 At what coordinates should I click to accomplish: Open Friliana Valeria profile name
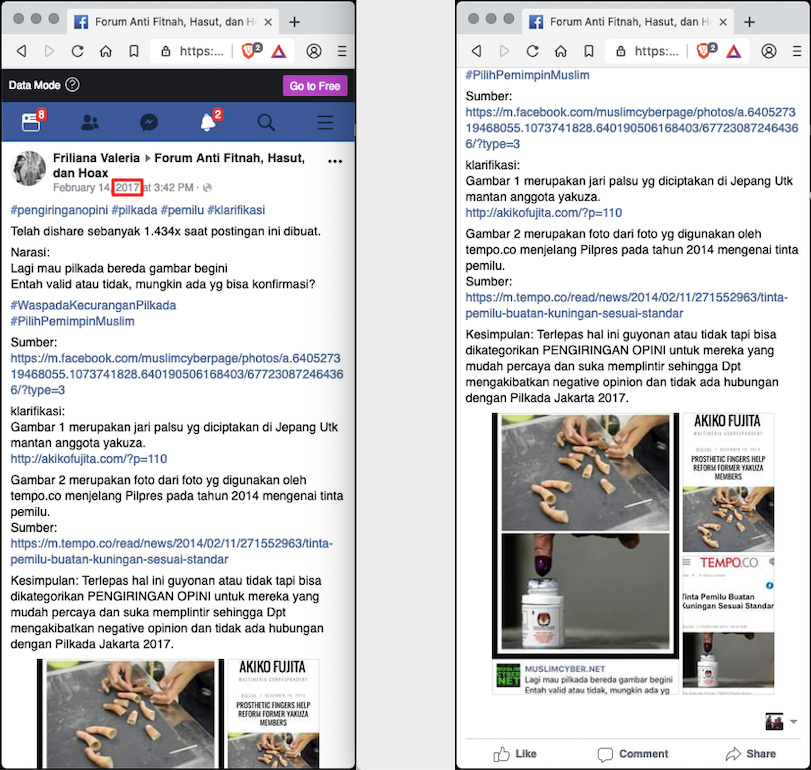tap(96, 158)
